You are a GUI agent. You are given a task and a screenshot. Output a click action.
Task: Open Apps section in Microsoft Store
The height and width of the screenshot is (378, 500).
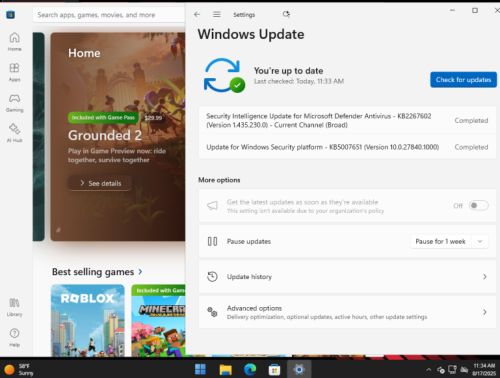(x=14, y=72)
